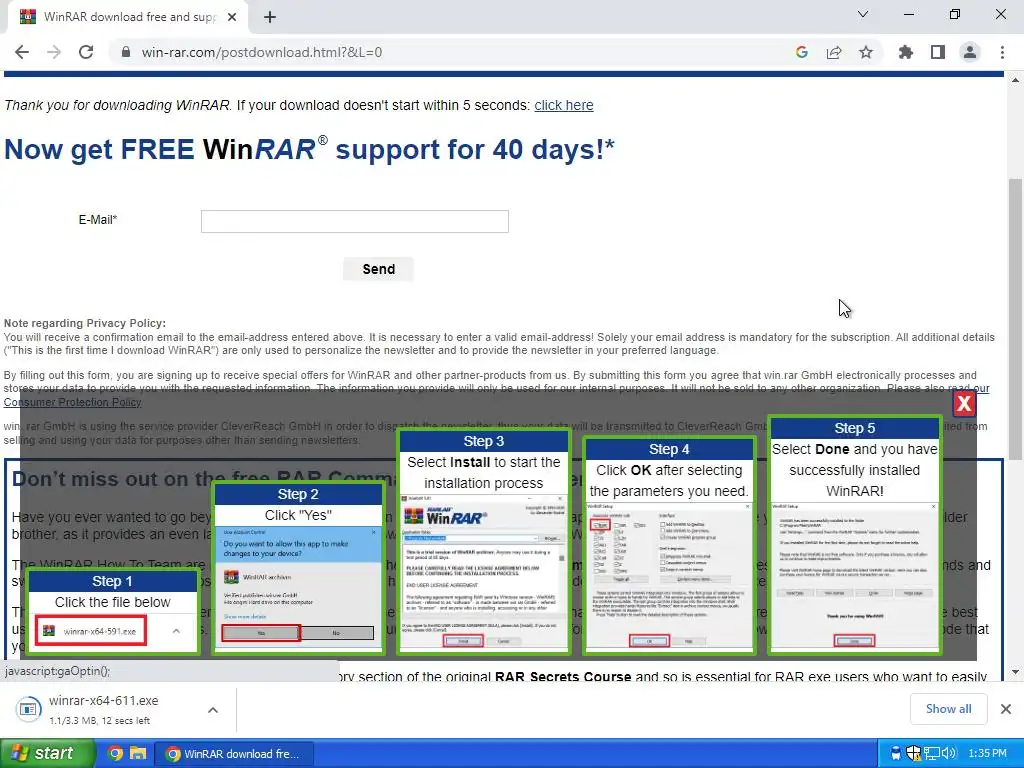Open a new tab with plus button
Image resolution: width=1024 pixels, height=768 pixels.
click(x=270, y=17)
